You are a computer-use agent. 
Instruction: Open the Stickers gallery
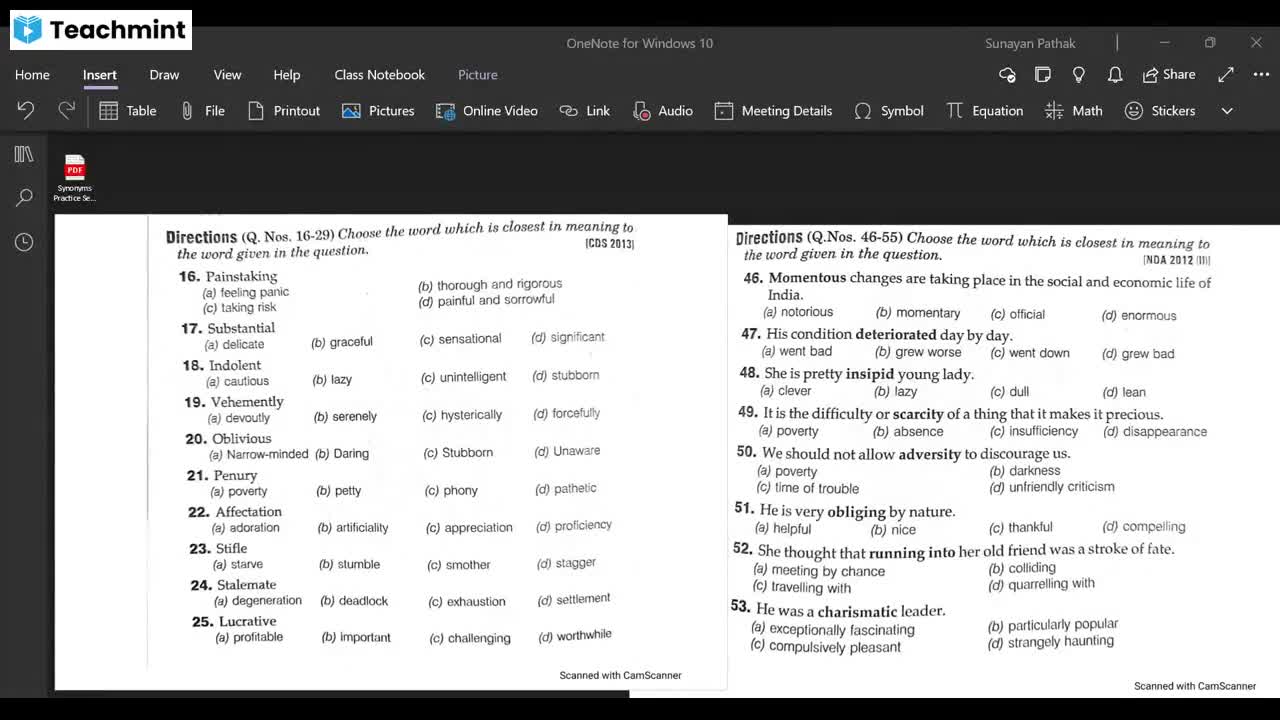point(1160,111)
